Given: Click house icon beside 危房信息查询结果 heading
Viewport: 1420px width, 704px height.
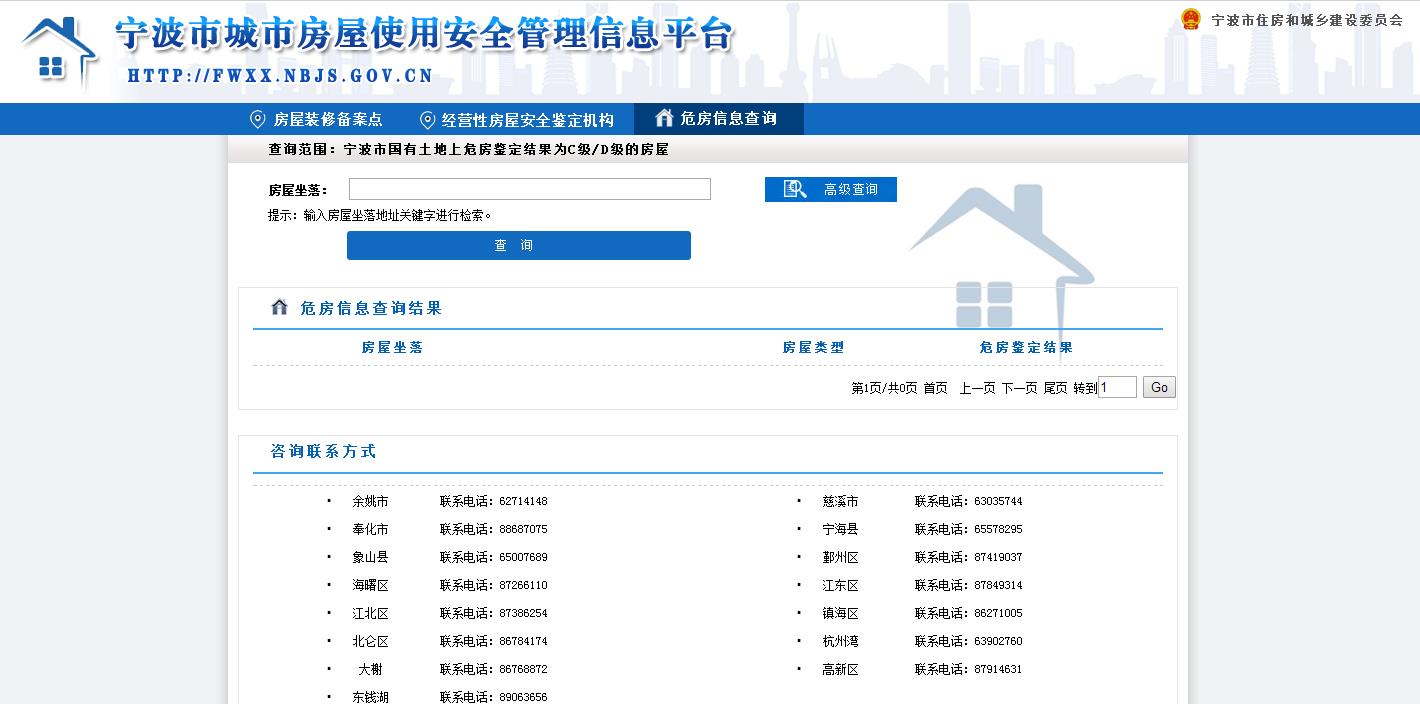Looking at the screenshot, I should tap(280, 307).
